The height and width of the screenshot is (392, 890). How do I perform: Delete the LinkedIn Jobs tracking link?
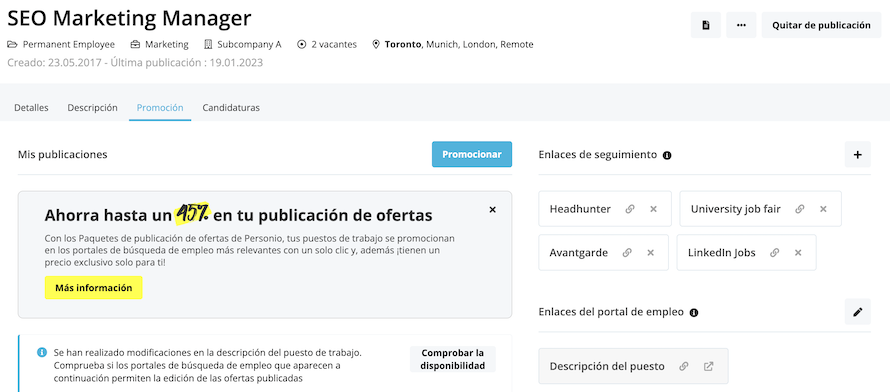click(x=798, y=253)
